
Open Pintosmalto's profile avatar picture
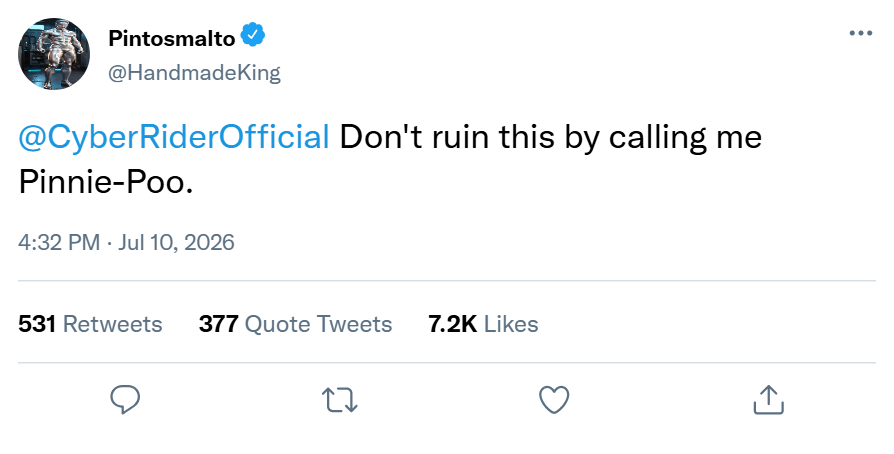[x=54, y=54]
